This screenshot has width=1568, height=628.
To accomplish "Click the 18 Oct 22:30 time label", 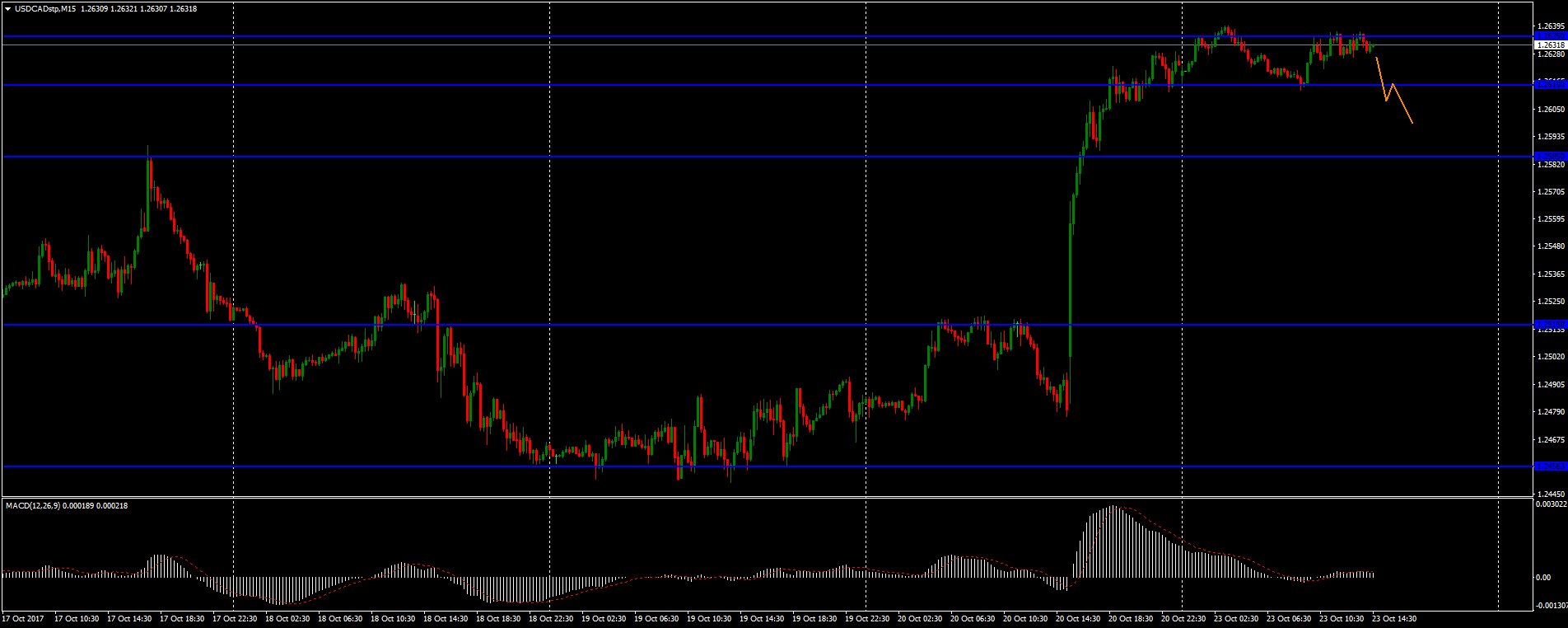I will pyautogui.click(x=551, y=618).
